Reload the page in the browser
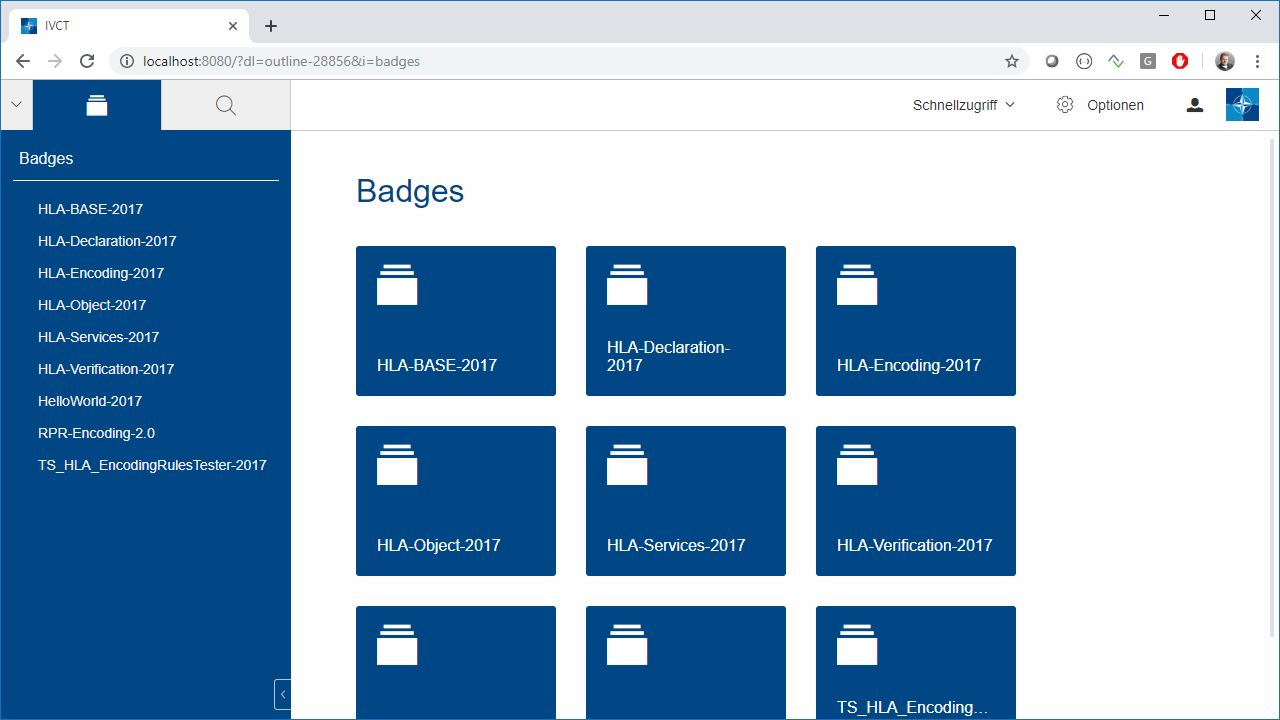1280x720 pixels. [87, 61]
